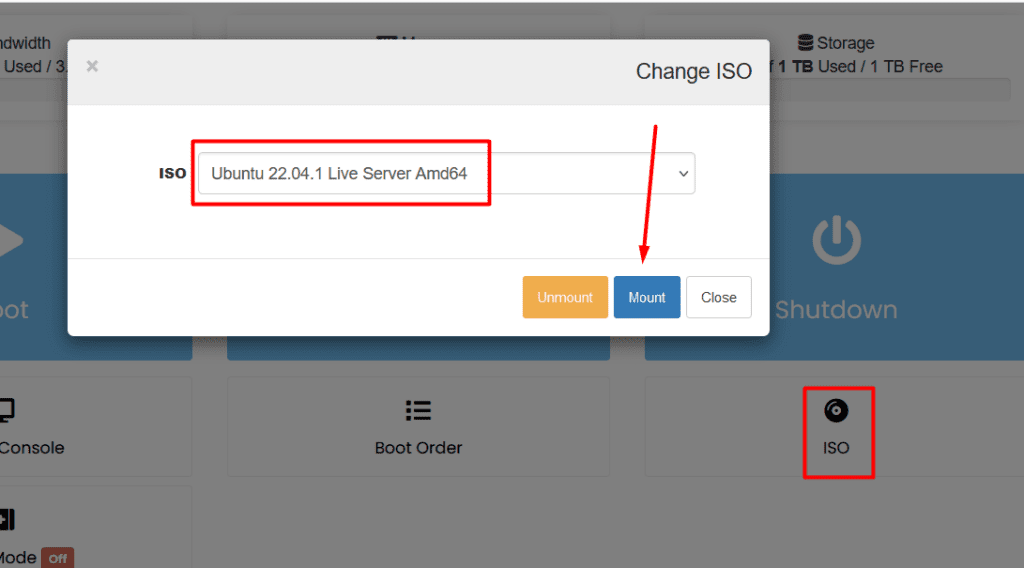1024x568 pixels.
Task: Click the dropdown chevron arrow in ISO field
Action: point(684,173)
